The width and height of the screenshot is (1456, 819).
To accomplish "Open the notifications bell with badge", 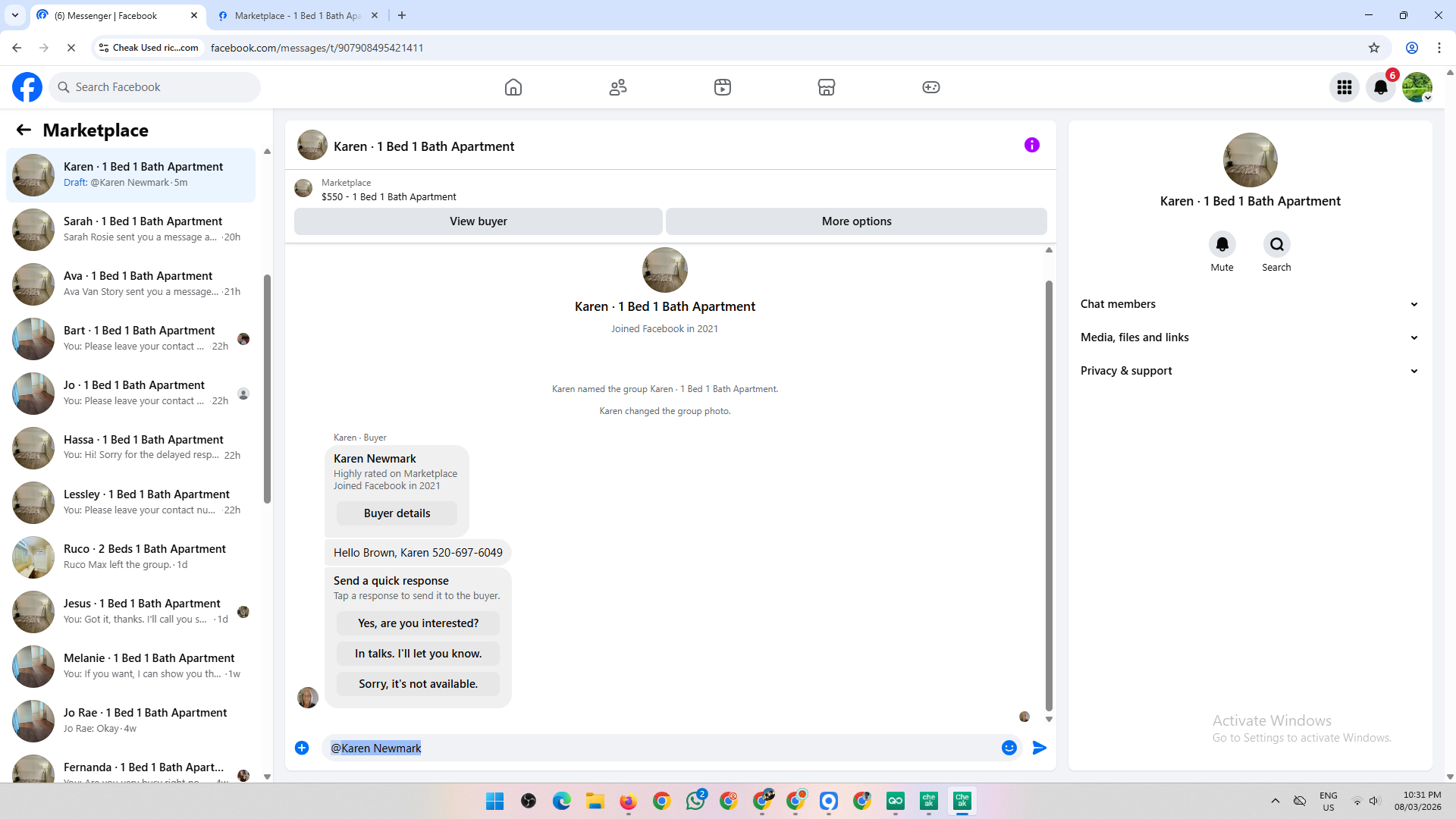I will coord(1381,87).
